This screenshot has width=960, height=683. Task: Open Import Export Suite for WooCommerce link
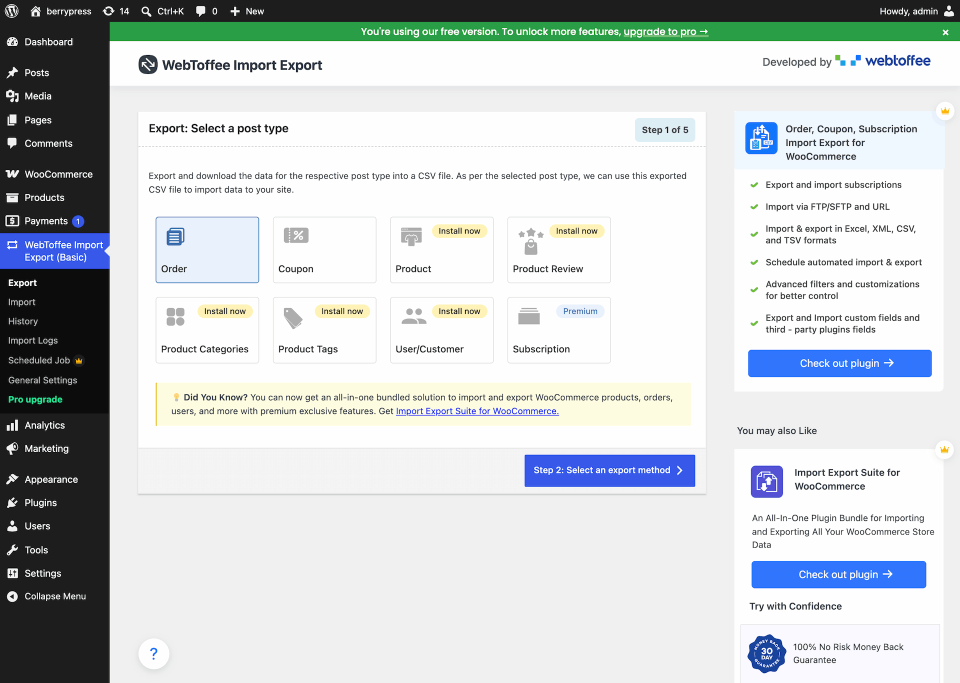[x=477, y=411]
